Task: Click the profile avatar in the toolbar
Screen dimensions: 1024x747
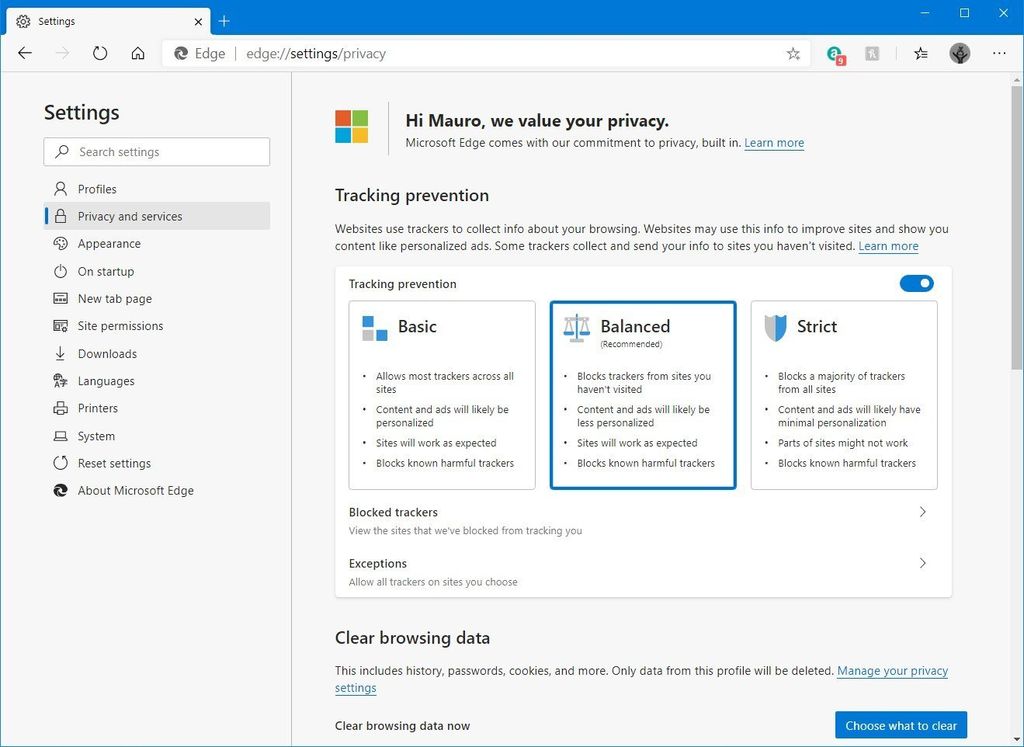Action: (959, 53)
